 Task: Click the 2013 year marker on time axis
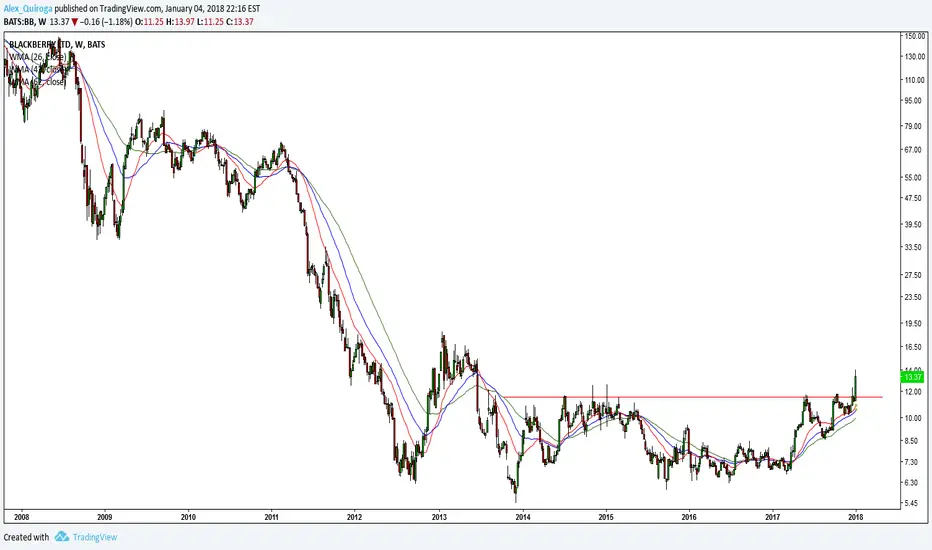tap(439, 517)
